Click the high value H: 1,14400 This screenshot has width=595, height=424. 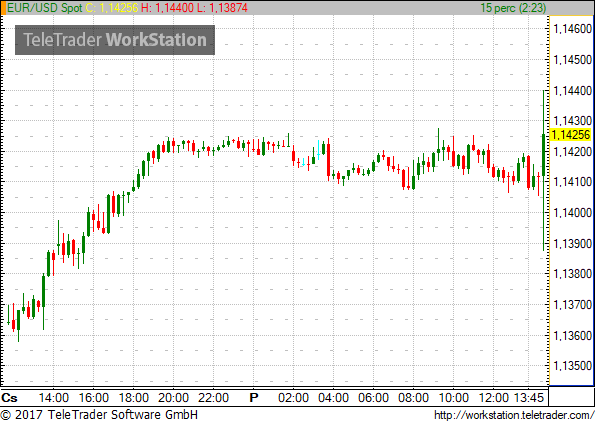(167, 8)
